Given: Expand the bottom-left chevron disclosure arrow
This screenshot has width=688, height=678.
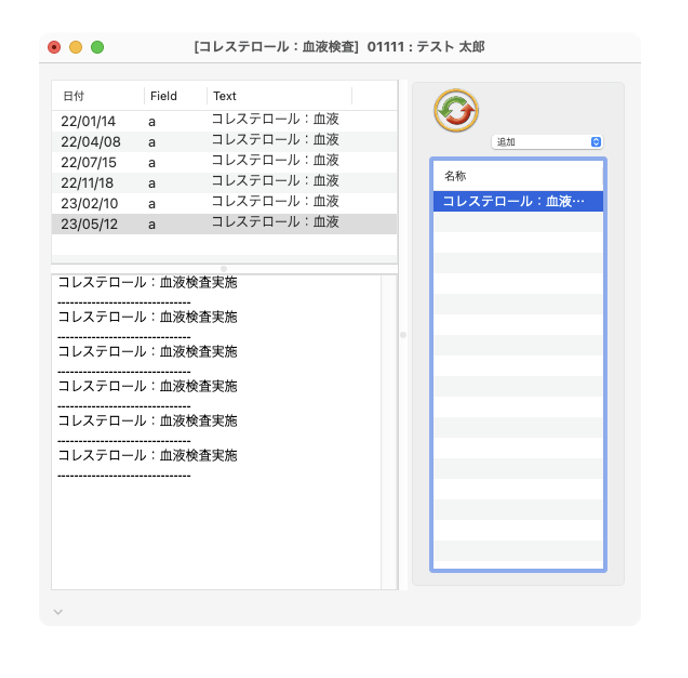Looking at the screenshot, I should pos(58,611).
